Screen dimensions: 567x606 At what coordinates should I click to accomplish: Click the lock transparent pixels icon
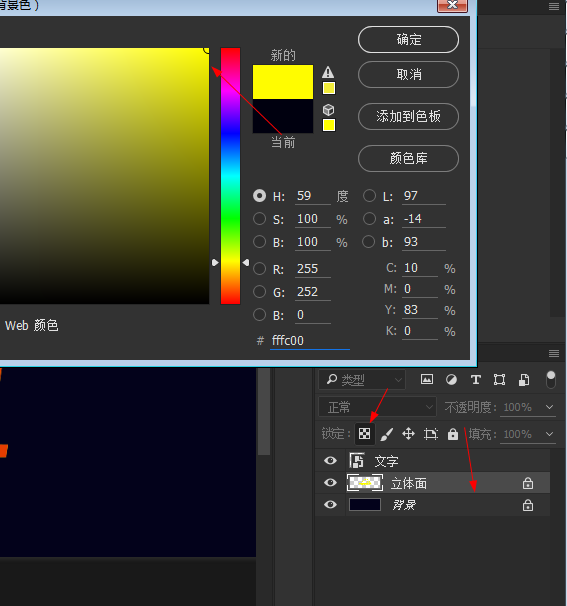pyautogui.click(x=364, y=434)
